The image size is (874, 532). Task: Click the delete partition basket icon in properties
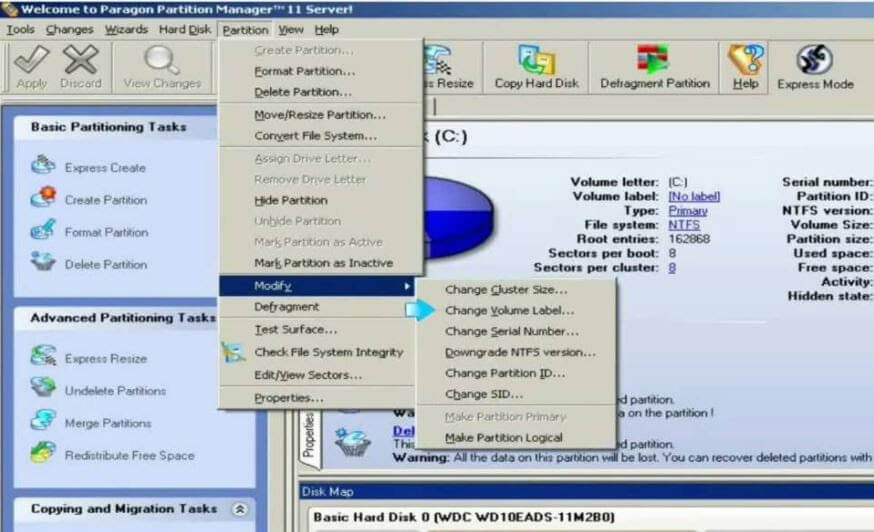352,442
